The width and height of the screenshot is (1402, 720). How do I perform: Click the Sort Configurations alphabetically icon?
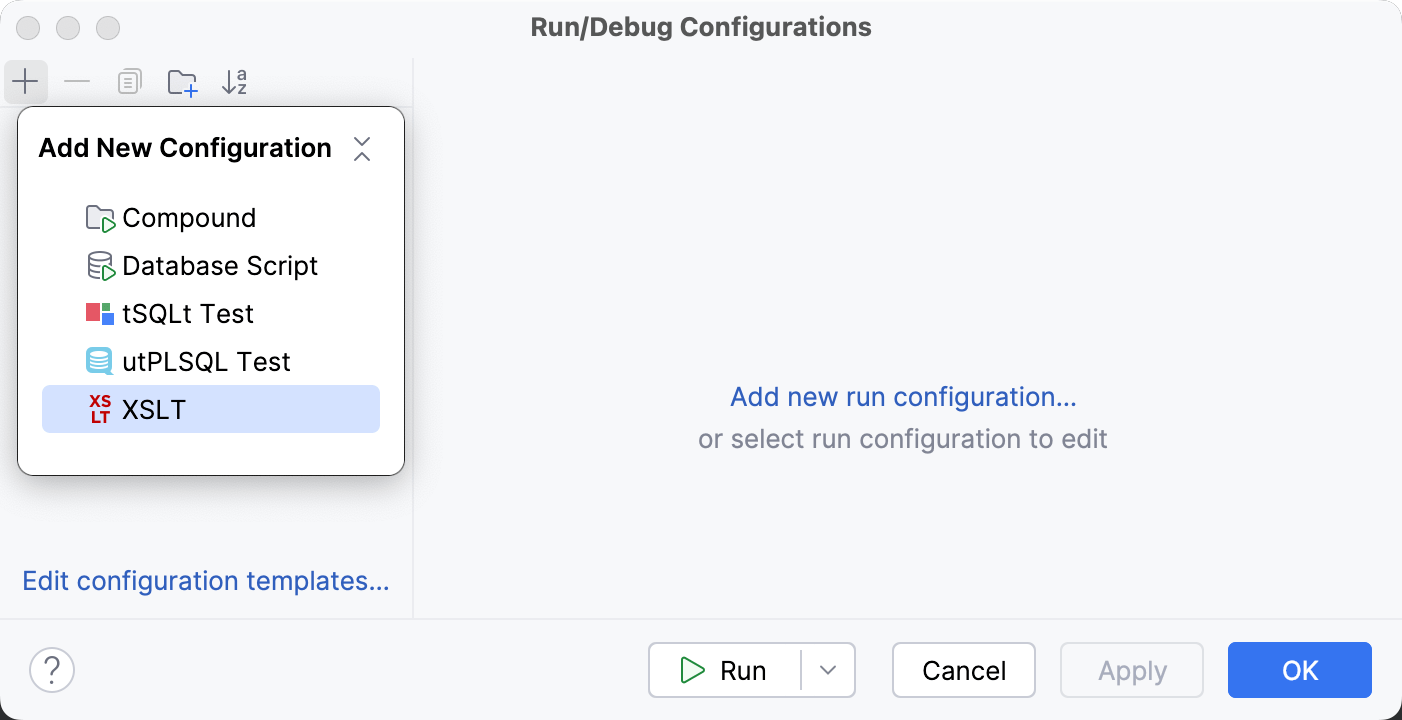coord(235,81)
